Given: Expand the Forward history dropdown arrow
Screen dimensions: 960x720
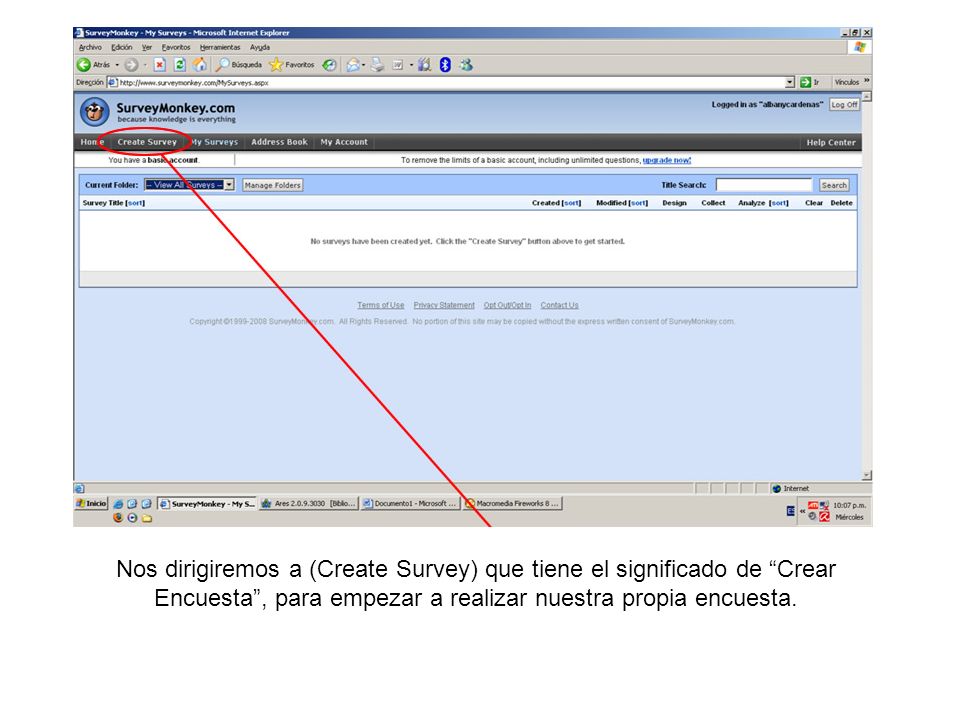Looking at the screenshot, I should click(x=145, y=65).
